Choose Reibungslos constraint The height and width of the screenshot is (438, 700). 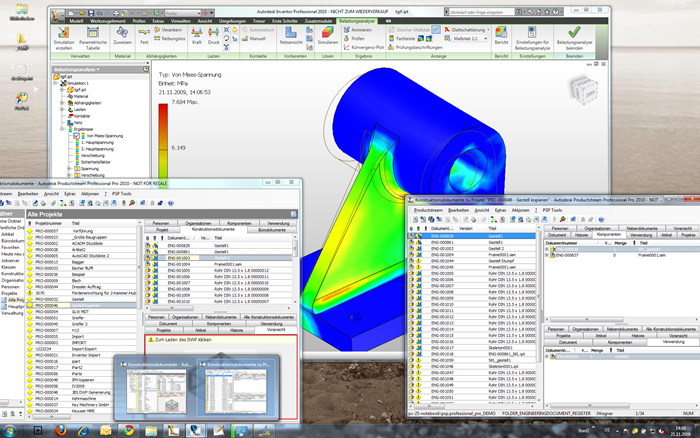click(170, 39)
